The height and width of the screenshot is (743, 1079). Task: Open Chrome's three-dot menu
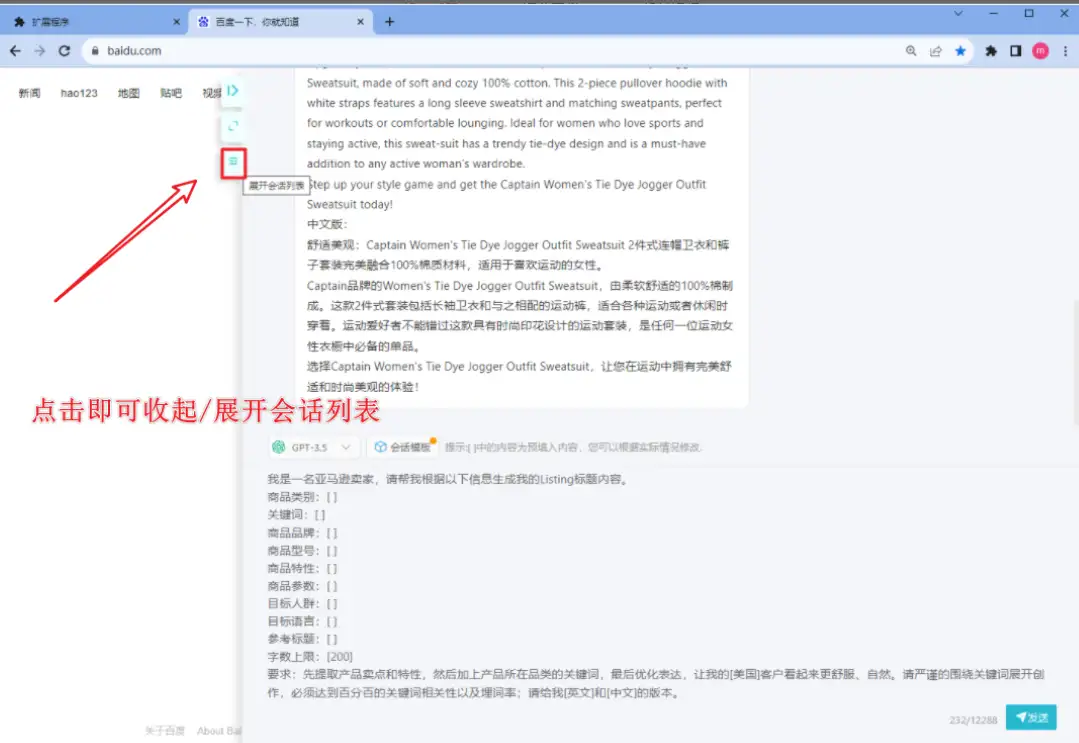click(x=1065, y=50)
